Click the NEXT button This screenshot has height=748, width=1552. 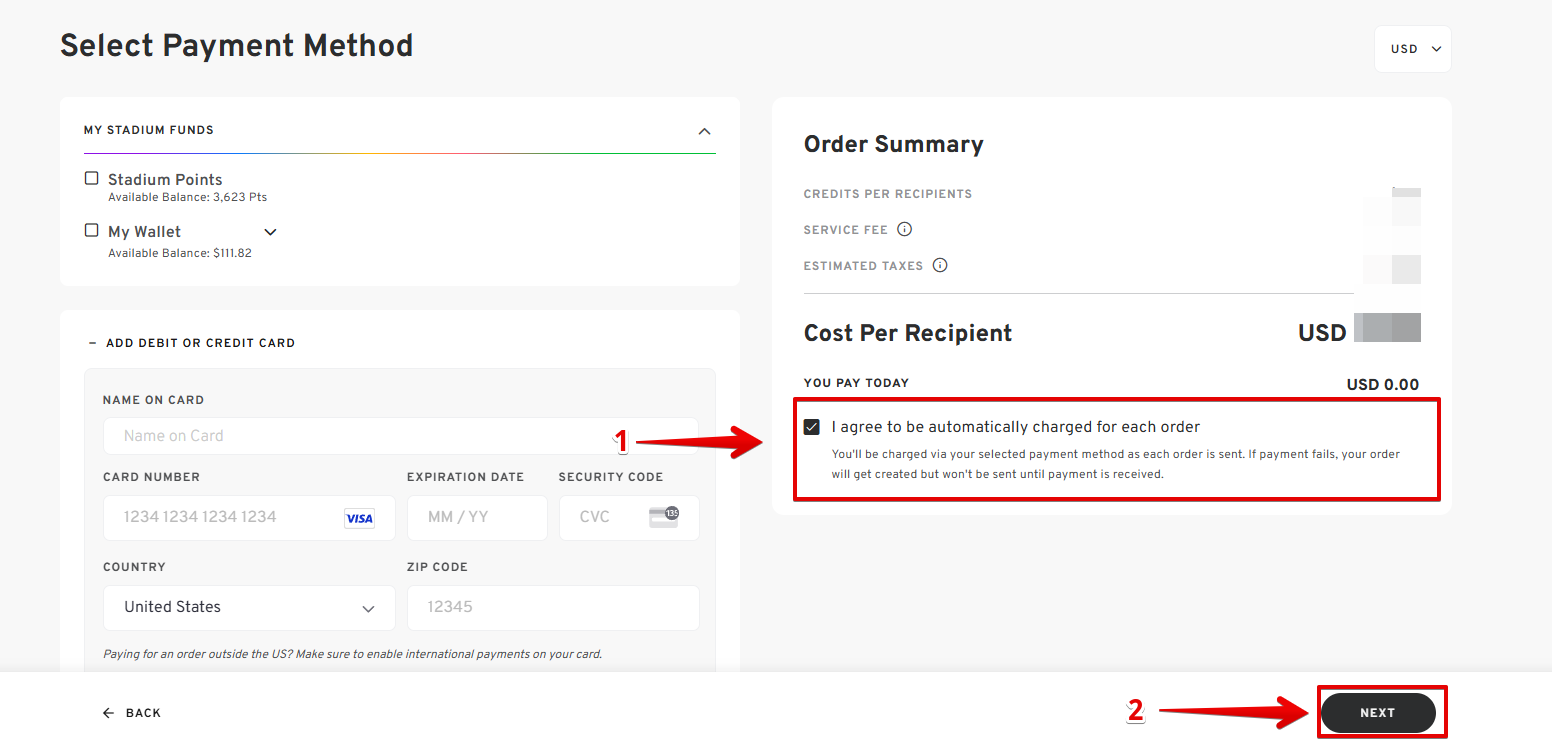point(1378,713)
